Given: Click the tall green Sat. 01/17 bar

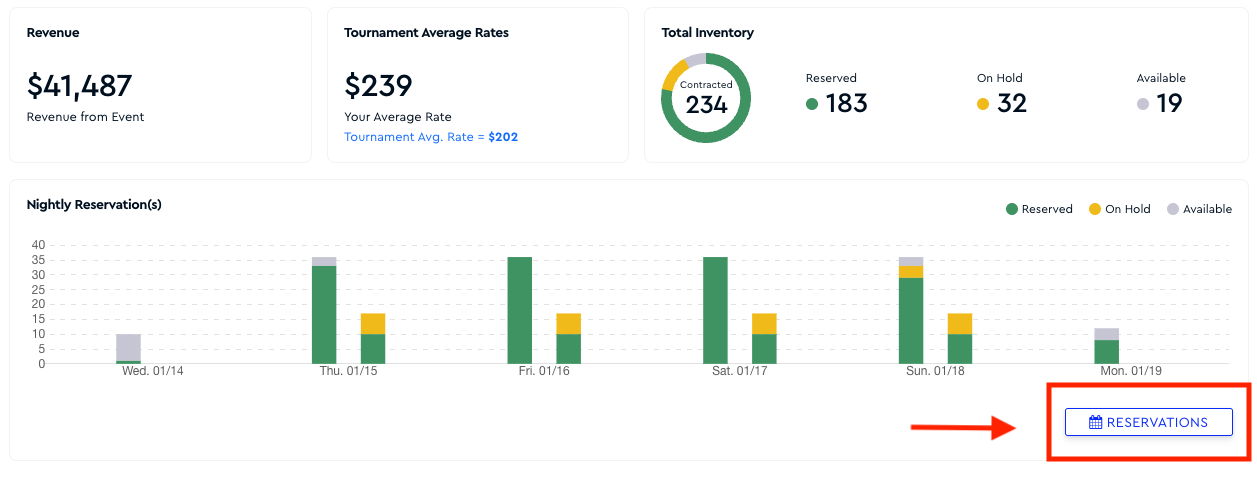Looking at the screenshot, I should (x=715, y=310).
